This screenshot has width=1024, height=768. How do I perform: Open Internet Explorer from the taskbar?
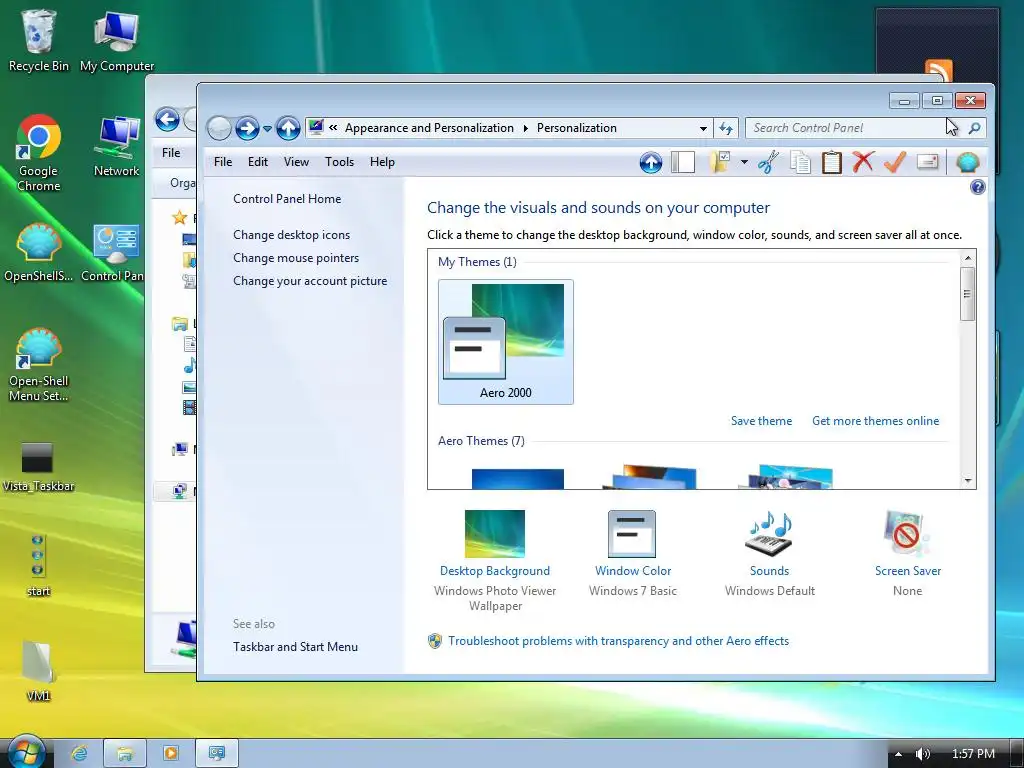[x=79, y=754]
